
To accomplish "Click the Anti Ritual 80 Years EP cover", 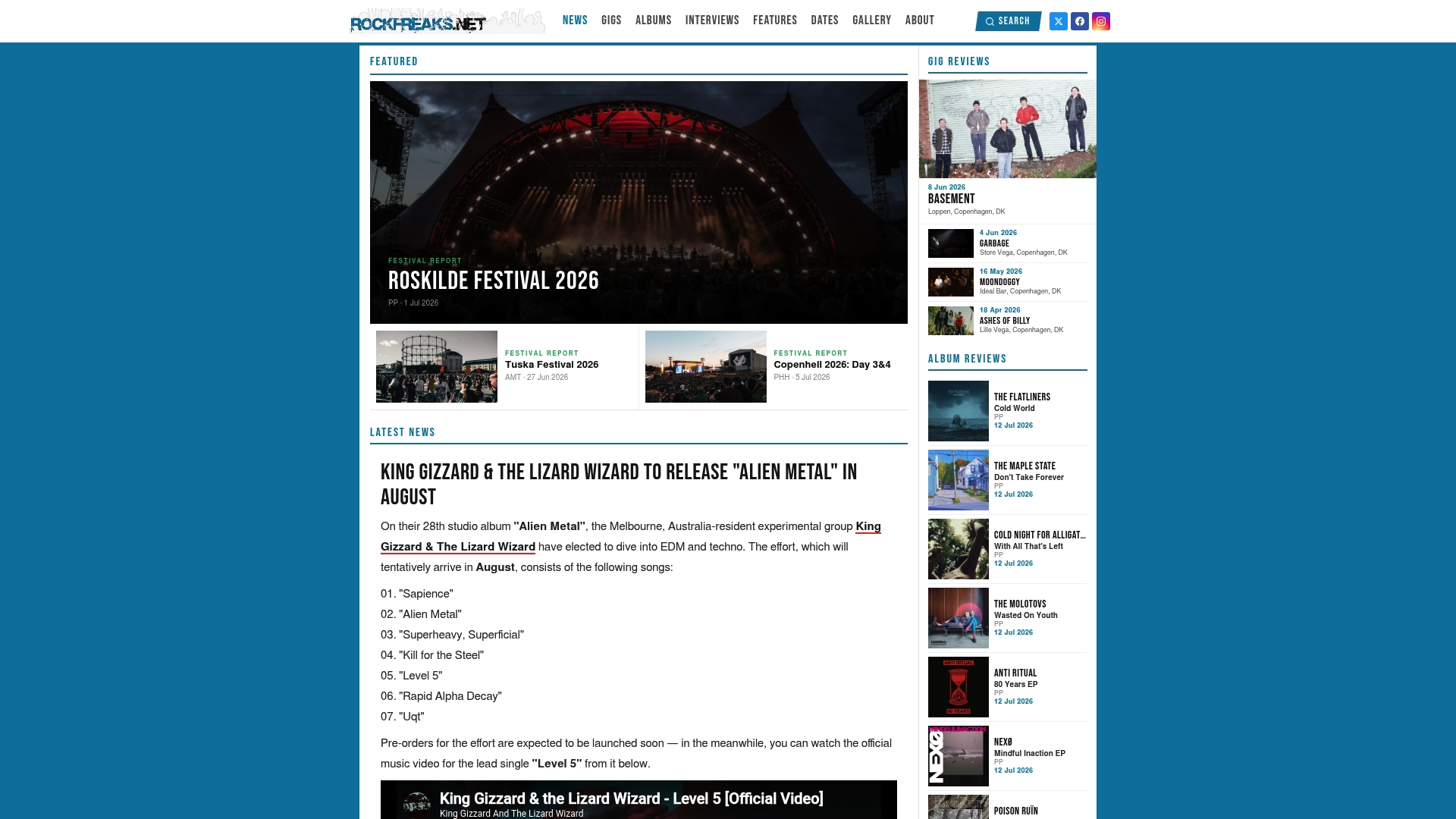I will point(958,687).
